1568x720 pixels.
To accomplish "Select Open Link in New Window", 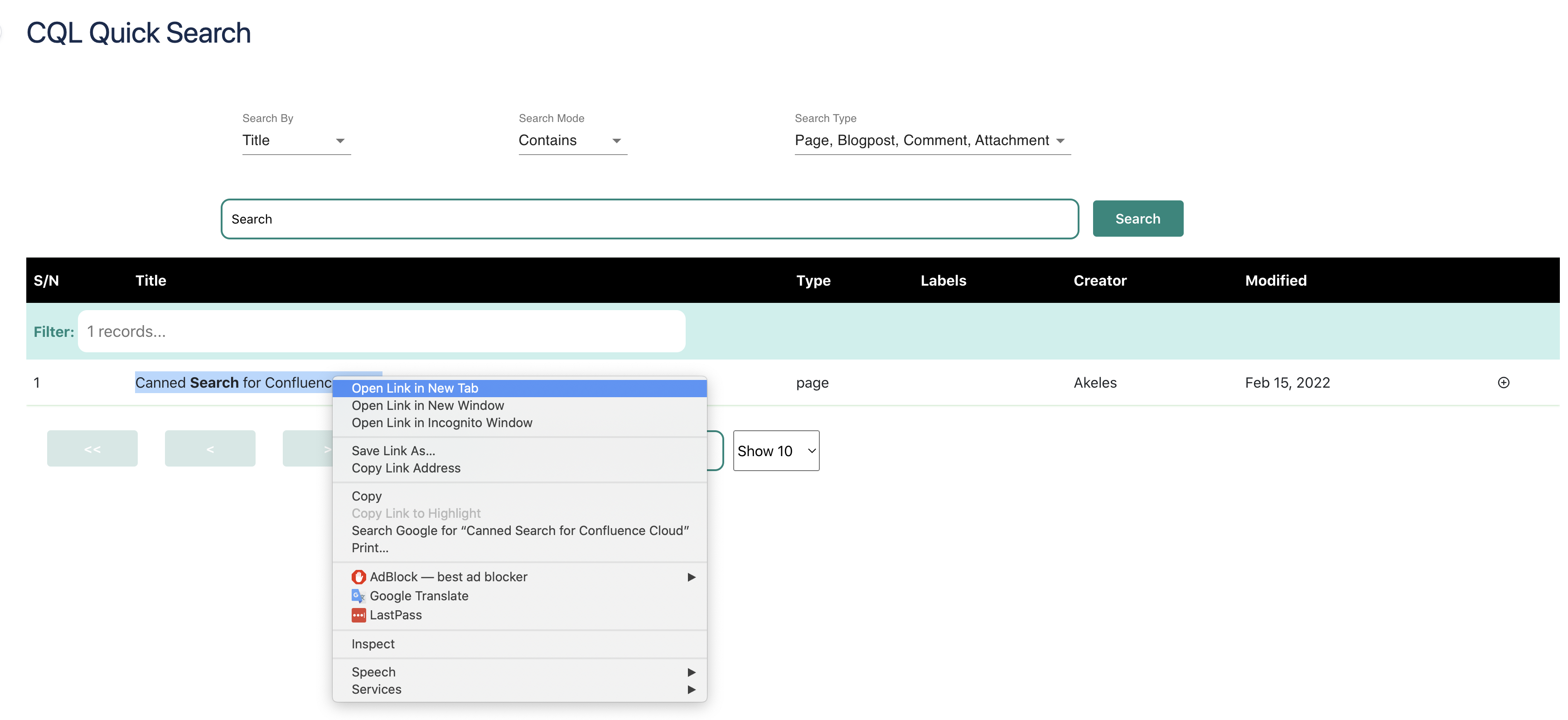I will 427,406.
